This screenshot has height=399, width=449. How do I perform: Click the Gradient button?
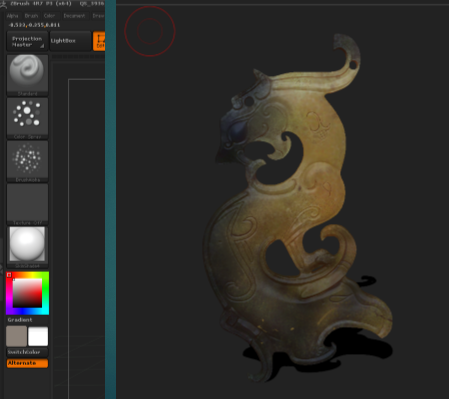pyautogui.click(x=20, y=320)
